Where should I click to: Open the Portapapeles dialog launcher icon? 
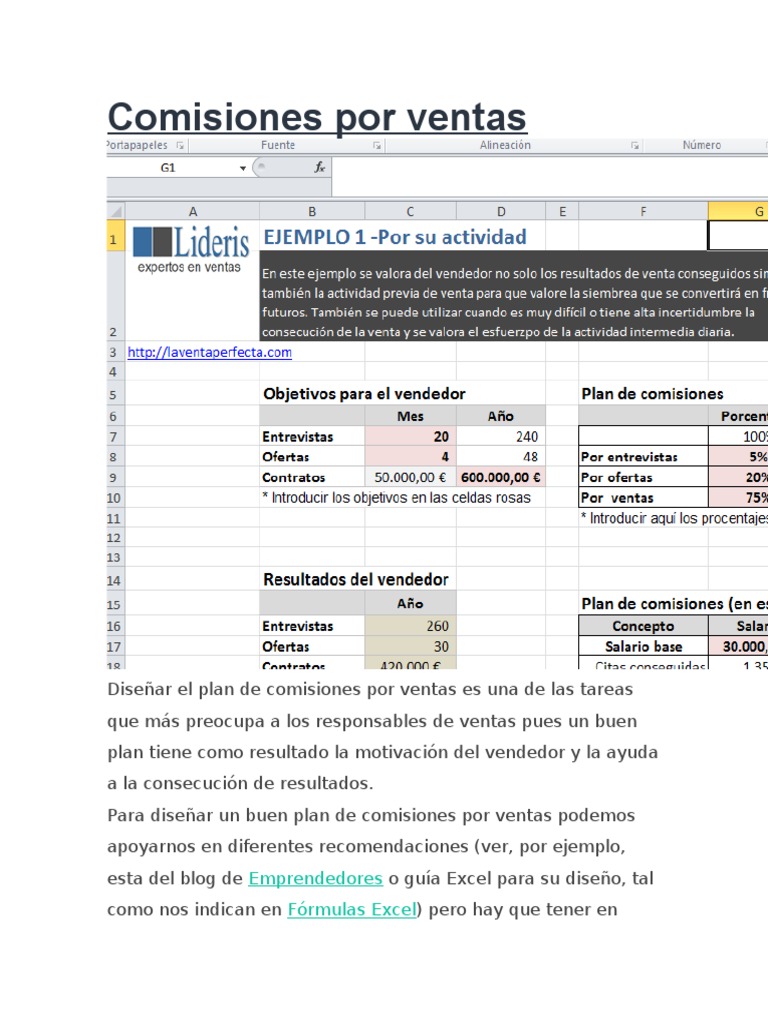coord(180,146)
